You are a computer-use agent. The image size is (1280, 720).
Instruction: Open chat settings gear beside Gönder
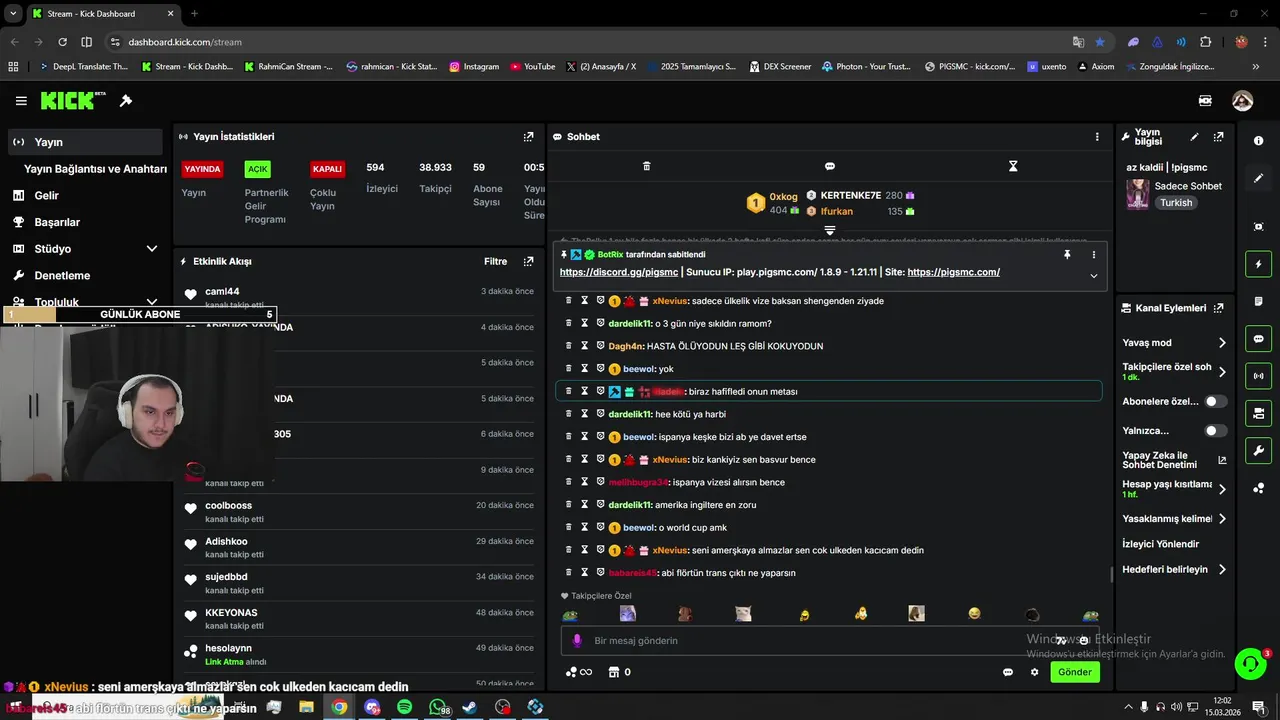coord(1034,672)
